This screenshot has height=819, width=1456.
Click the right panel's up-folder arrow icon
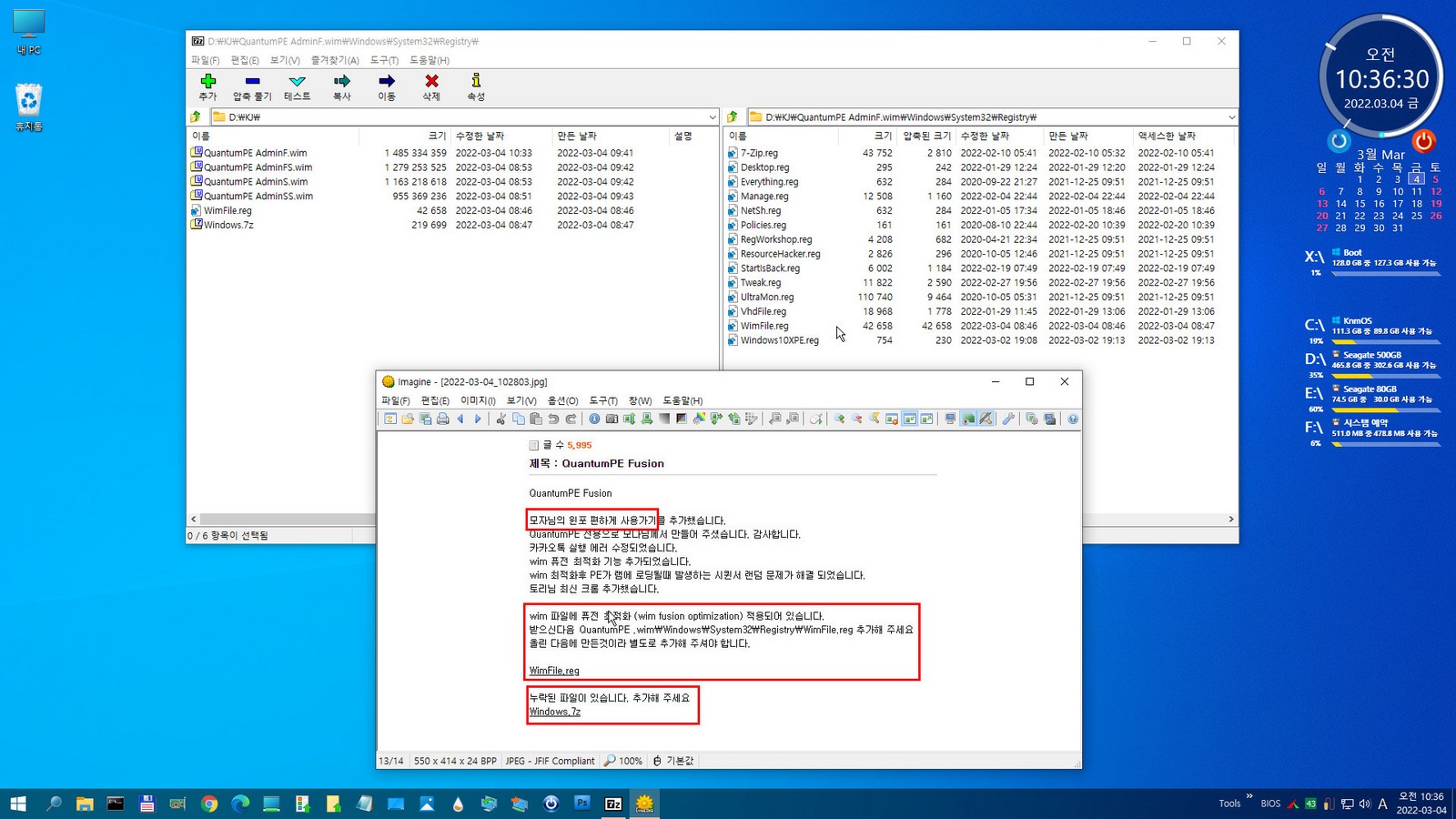(733, 116)
